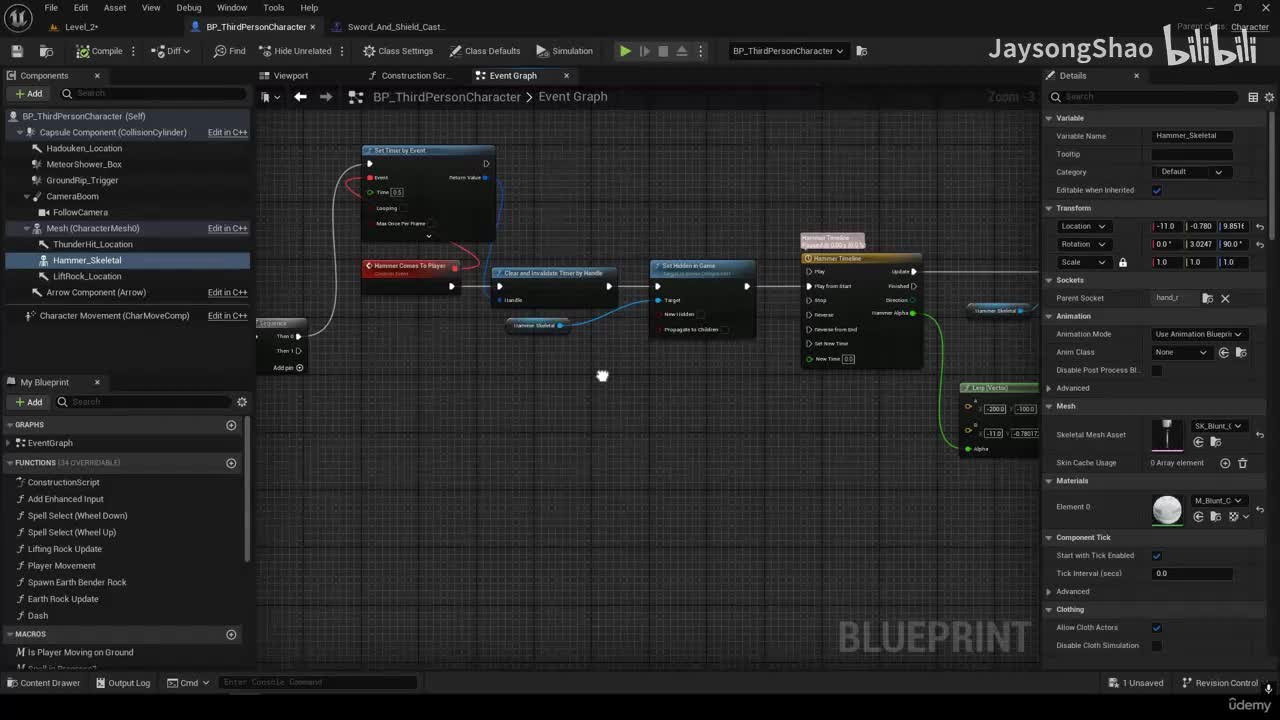Viewport: 1280px width, 720px height.
Task: Open Class Settings
Action: pyautogui.click(x=398, y=51)
